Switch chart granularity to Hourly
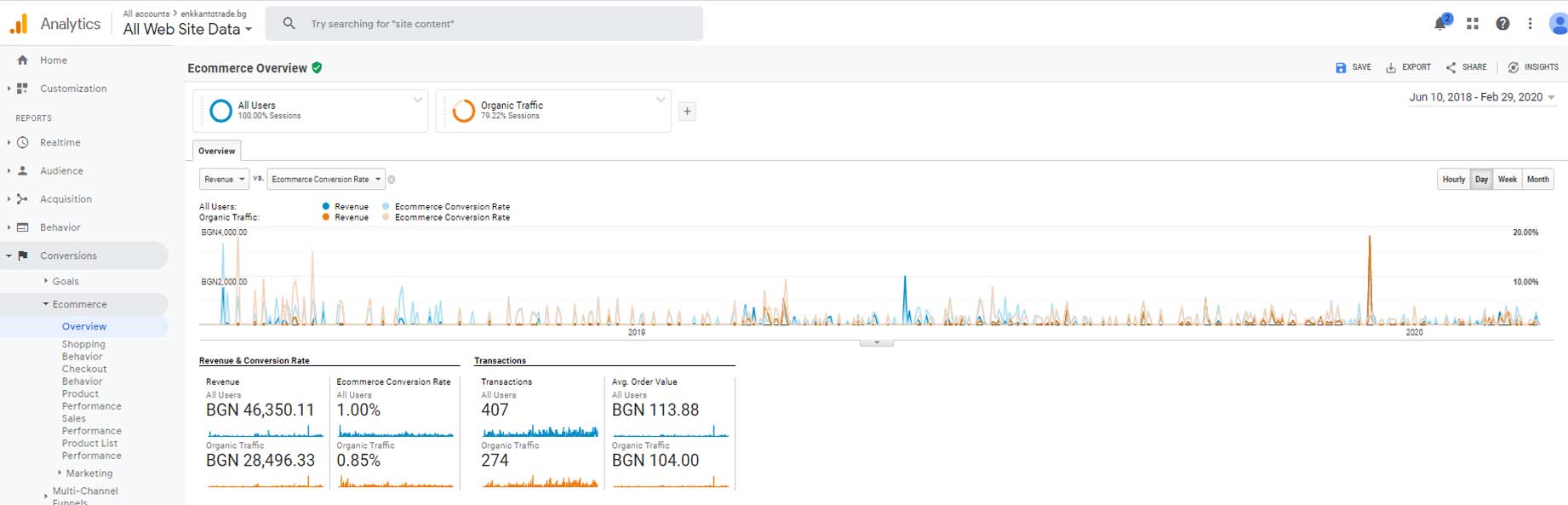Viewport: 1568px width, 505px height. 1453,180
